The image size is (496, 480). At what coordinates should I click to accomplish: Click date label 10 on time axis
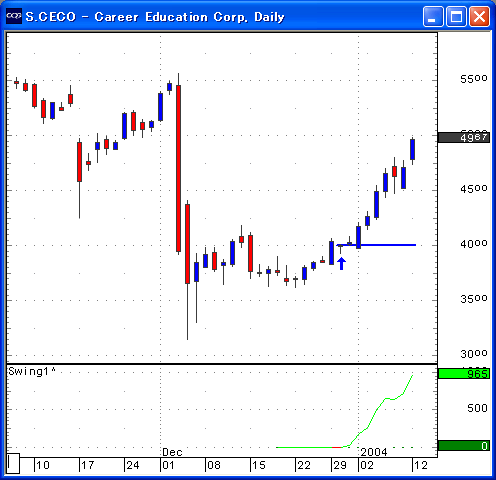(43, 465)
